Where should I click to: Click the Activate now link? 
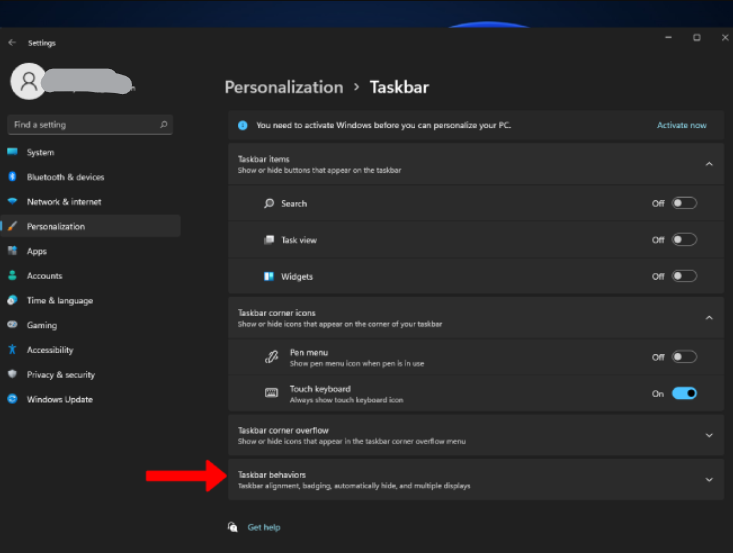[682, 125]
